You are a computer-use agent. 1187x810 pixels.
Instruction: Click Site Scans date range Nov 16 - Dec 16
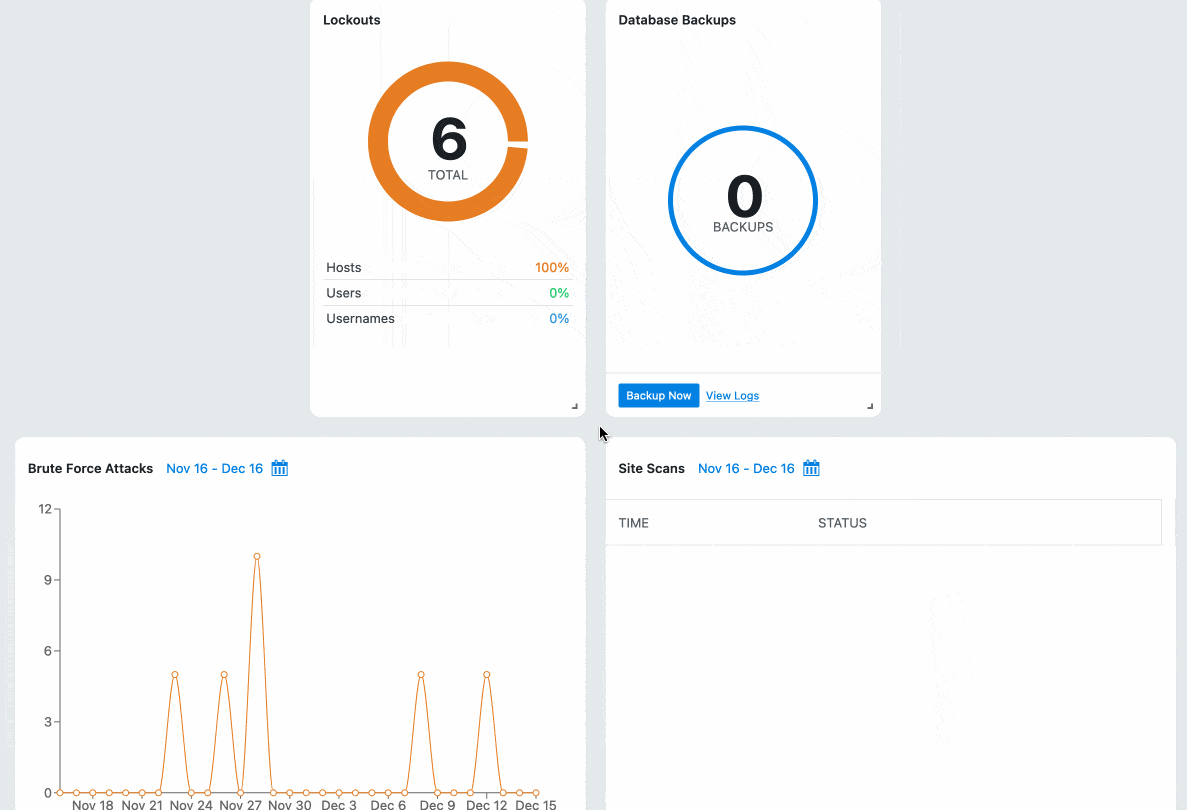tap(746, 469)
